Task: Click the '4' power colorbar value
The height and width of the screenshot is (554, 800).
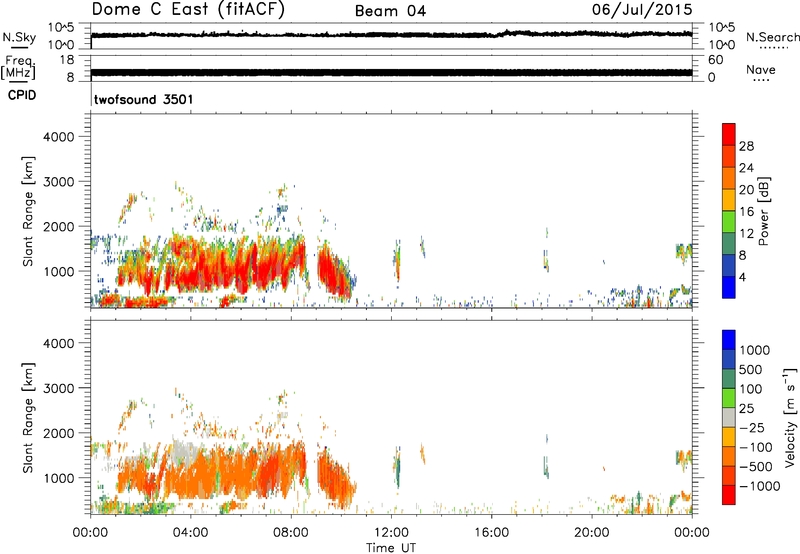Action: pos(742,277)
